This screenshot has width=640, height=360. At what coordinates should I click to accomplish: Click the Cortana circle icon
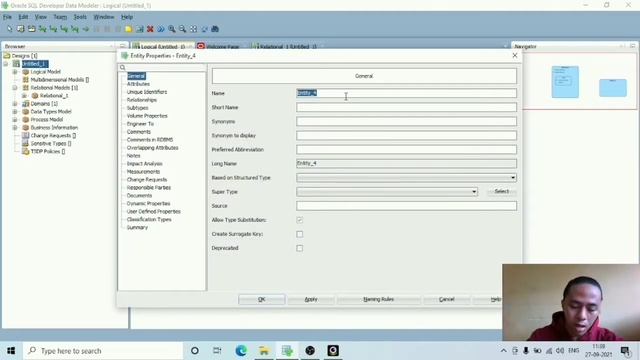[x=195, y=351]
